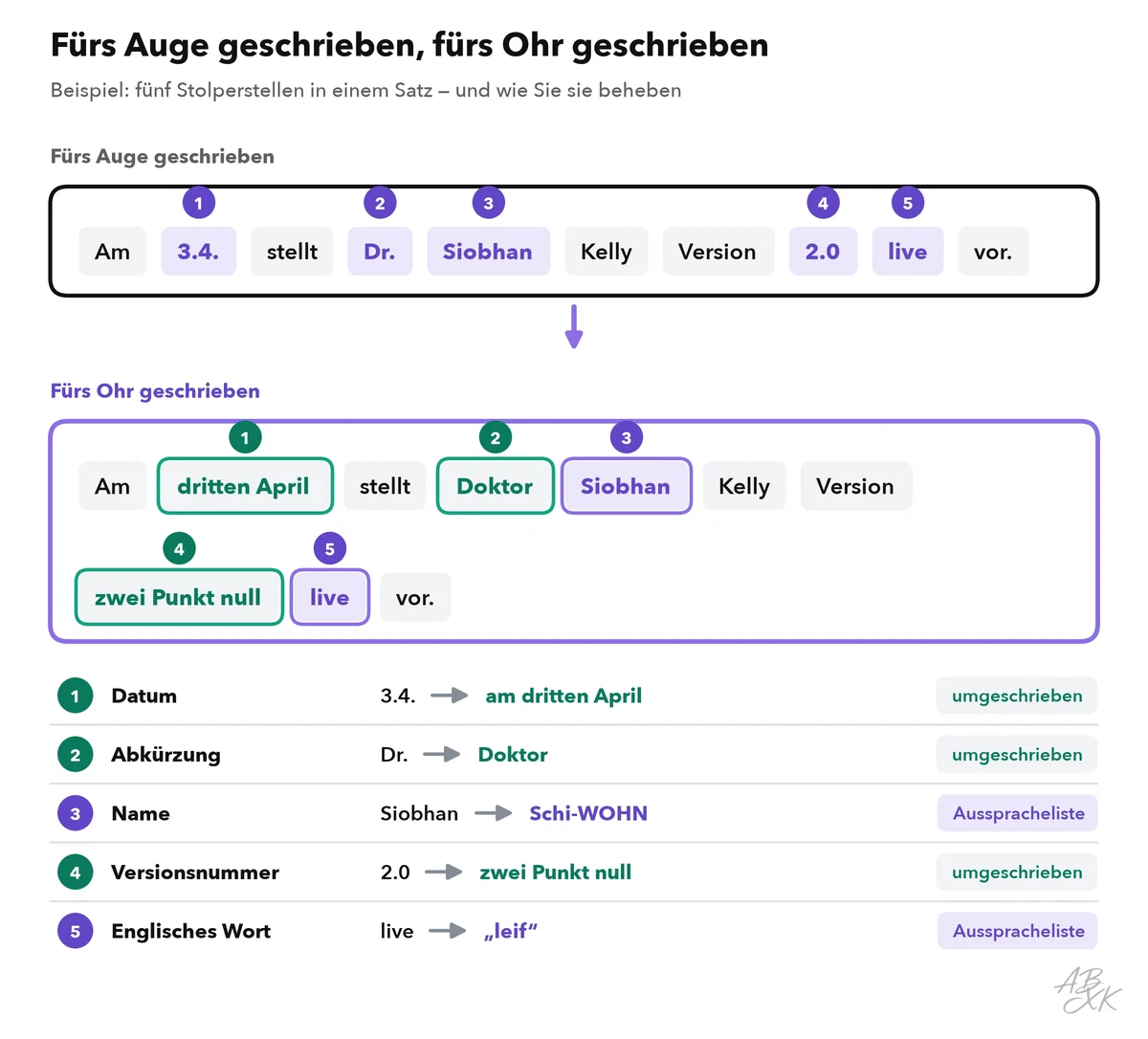Select the "Siobhan" chip in the Fürs Ohr sentence
This screenshot has width=1148, height=1039.
tap(626, 486)
